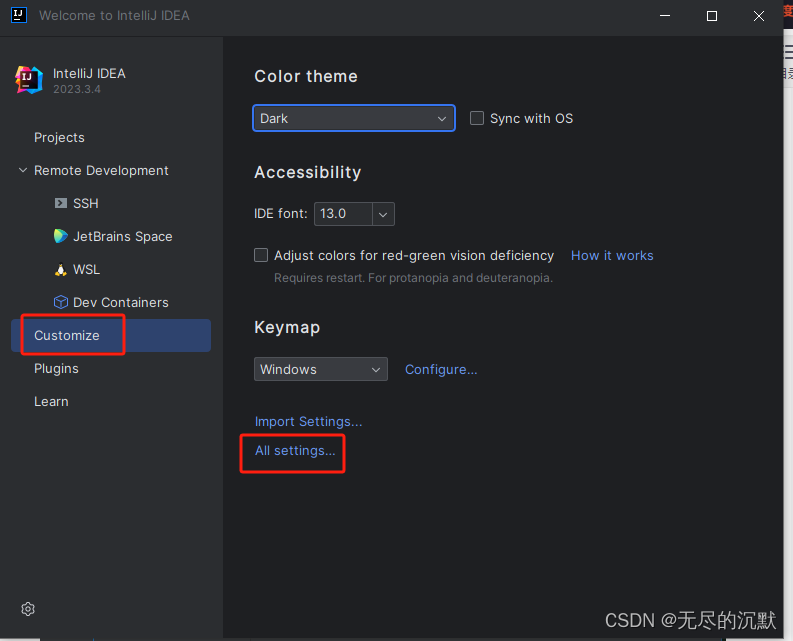Viewport: 793px width, 641px height.
Task: Click Import Settings... link
Action: (x=309, y=421)
